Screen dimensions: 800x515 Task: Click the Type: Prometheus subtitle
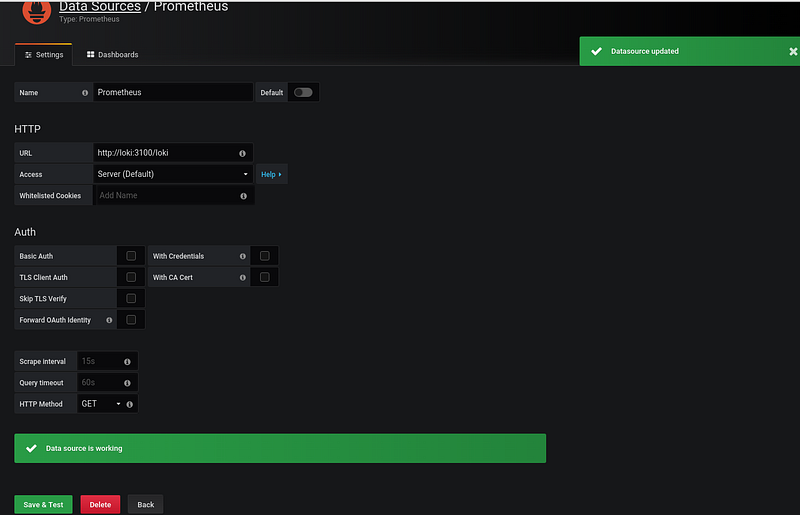coord(89,19)
